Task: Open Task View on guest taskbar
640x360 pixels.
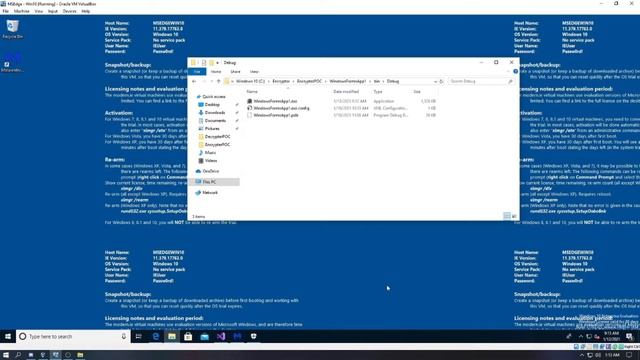Action: point(139,336)
